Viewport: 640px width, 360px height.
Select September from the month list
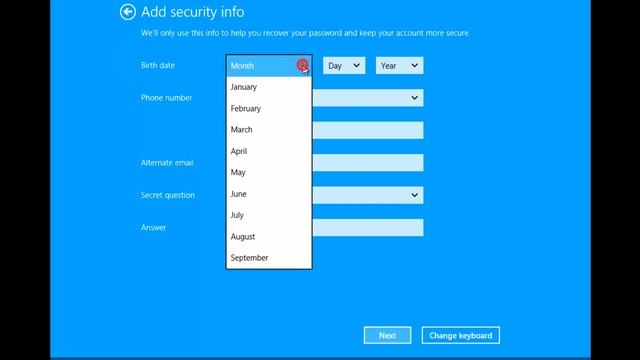pyautogui.click(x=269, y=258)
